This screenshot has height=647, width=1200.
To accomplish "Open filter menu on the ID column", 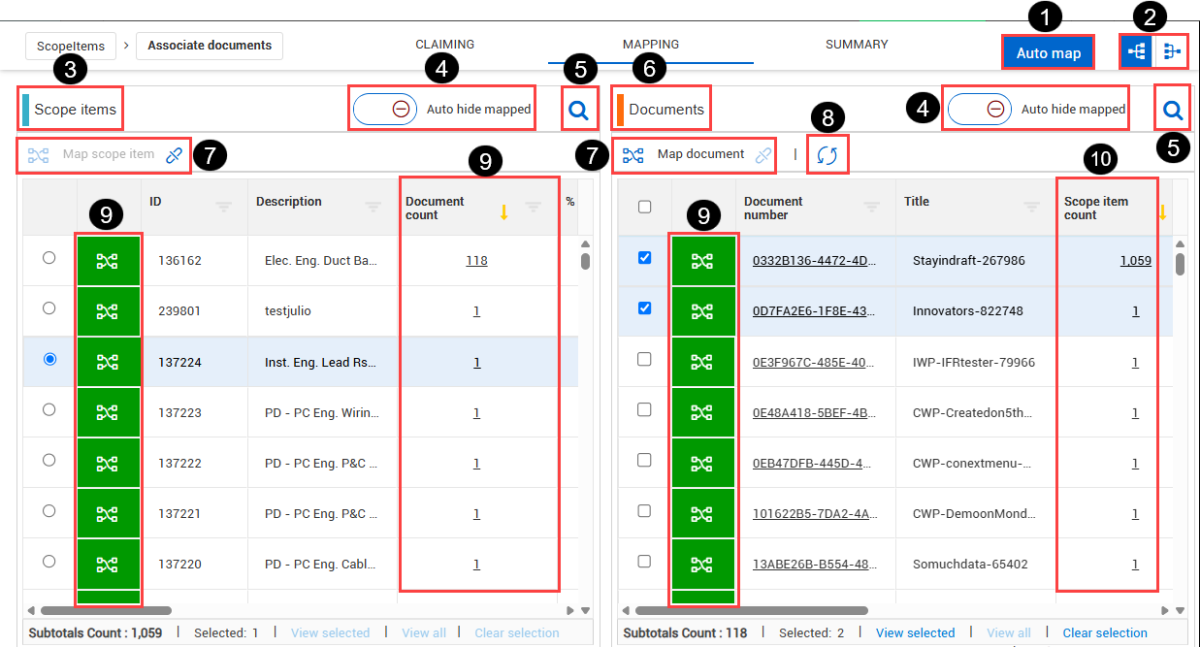I will pos(224,206).
